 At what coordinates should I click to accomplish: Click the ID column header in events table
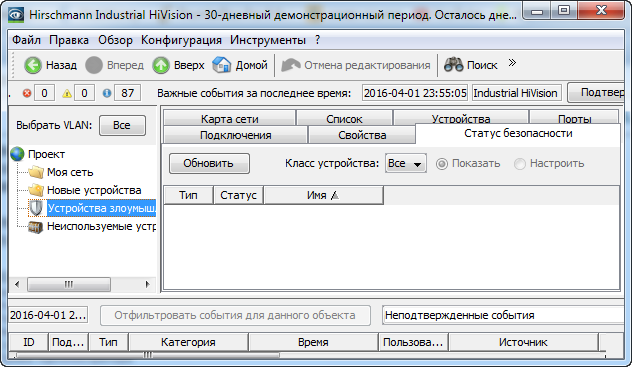(28, 342)
